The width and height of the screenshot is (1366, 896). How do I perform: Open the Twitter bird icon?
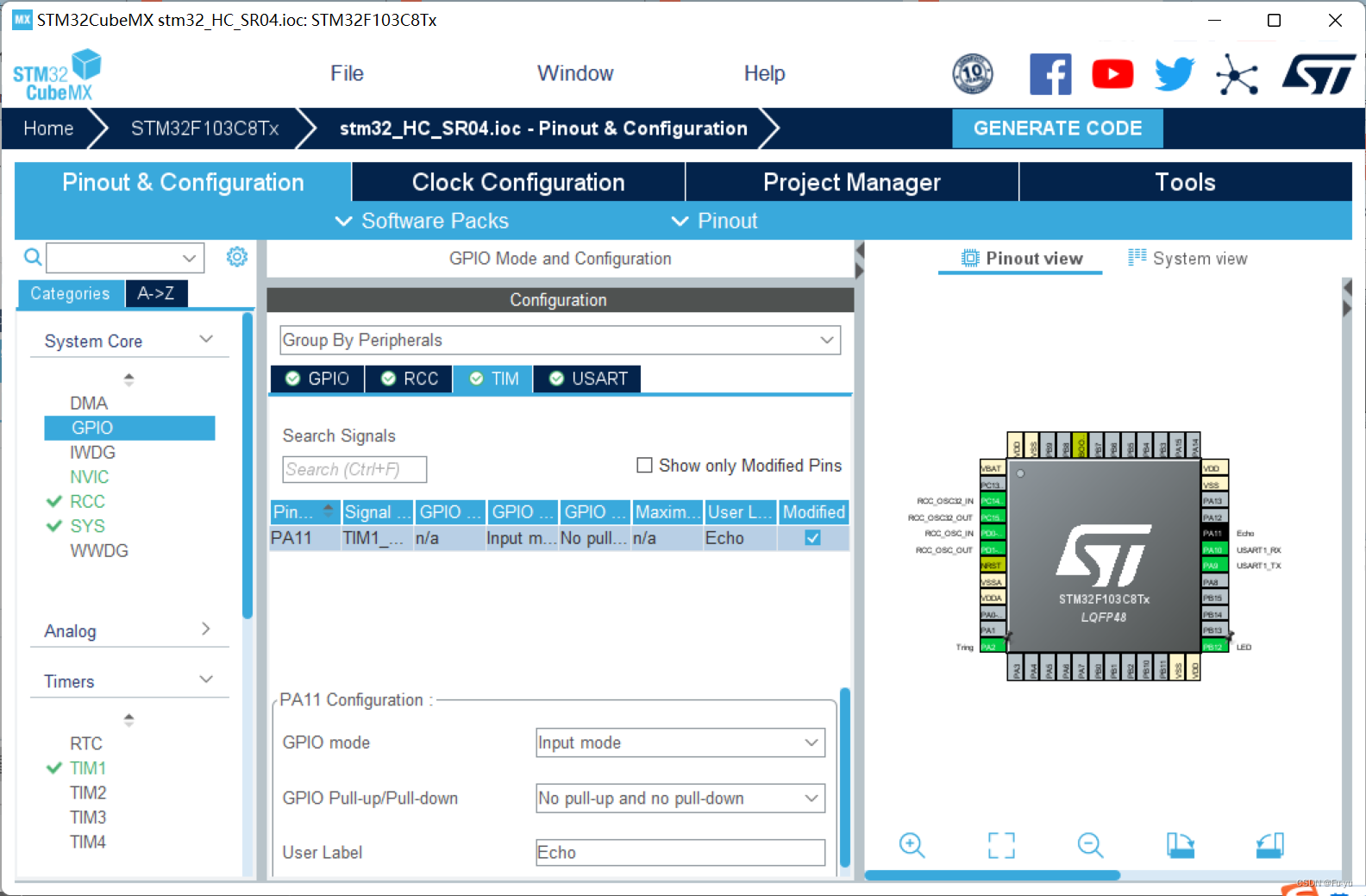1175,74
